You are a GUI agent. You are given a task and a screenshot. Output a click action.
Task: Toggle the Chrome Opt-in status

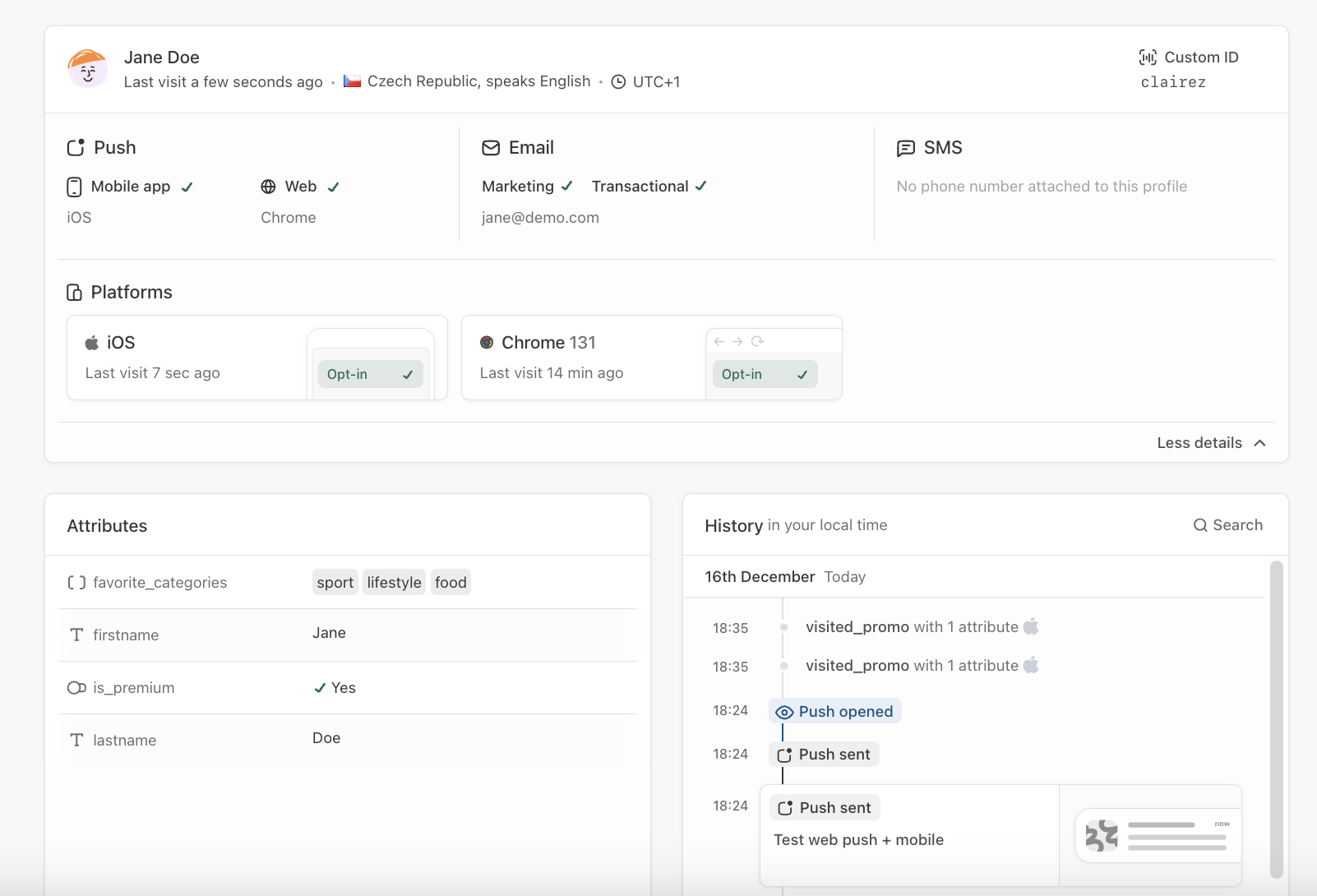pyautogui.click(x=765, y=374)
